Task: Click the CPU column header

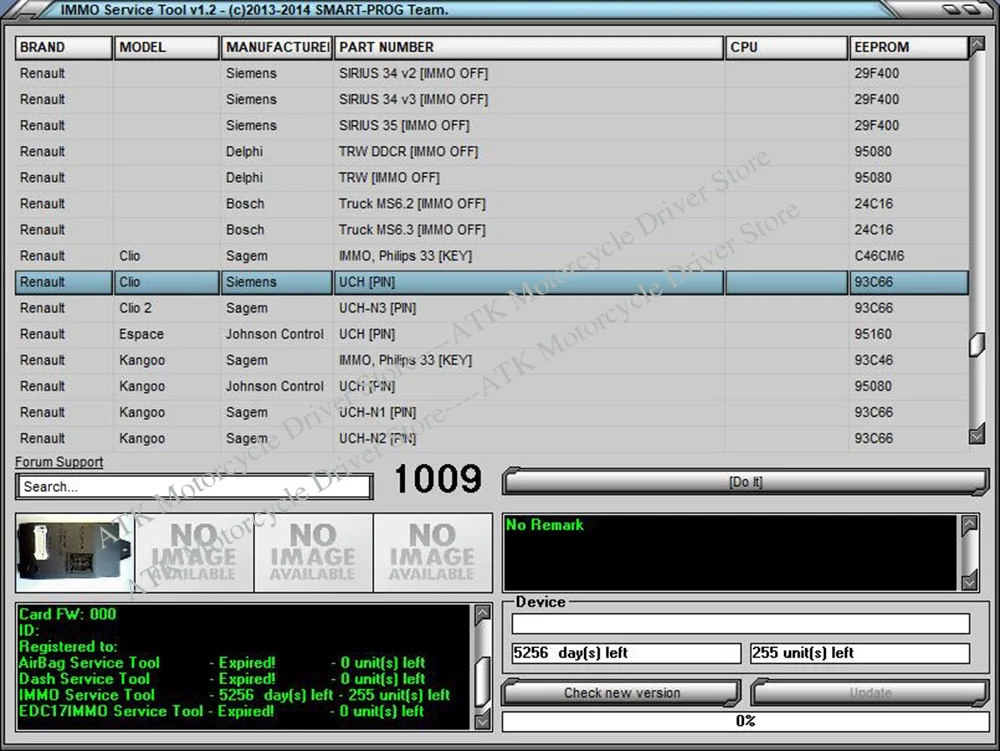Action: click(x=786, y=48)
